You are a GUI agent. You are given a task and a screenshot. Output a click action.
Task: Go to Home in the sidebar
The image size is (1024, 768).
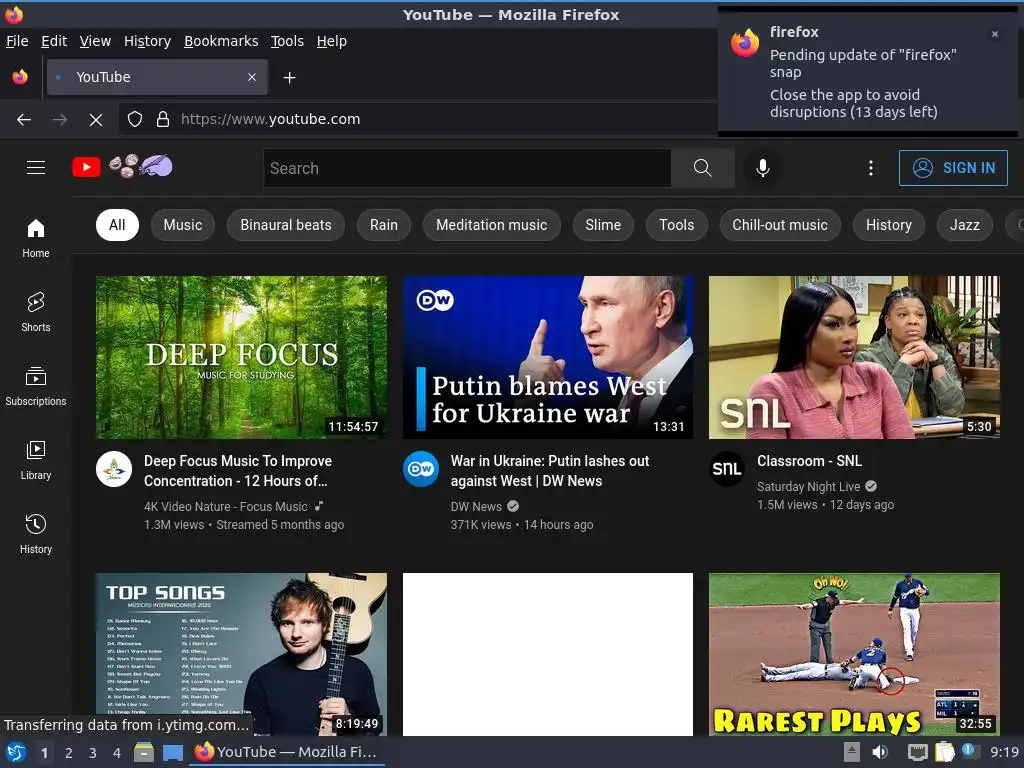pos(36,238)
